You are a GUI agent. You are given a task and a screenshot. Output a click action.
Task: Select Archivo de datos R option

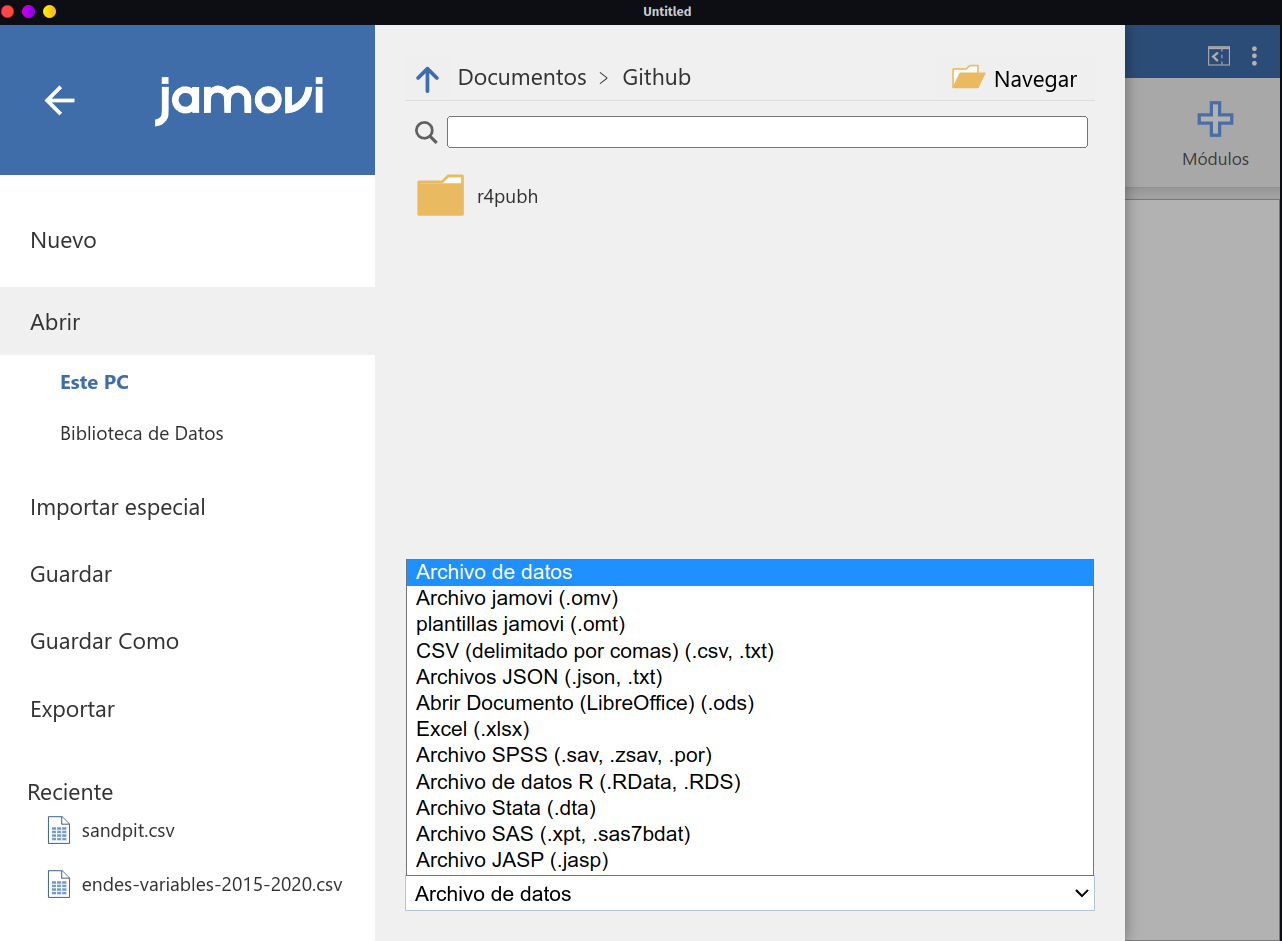click(750, 781)
